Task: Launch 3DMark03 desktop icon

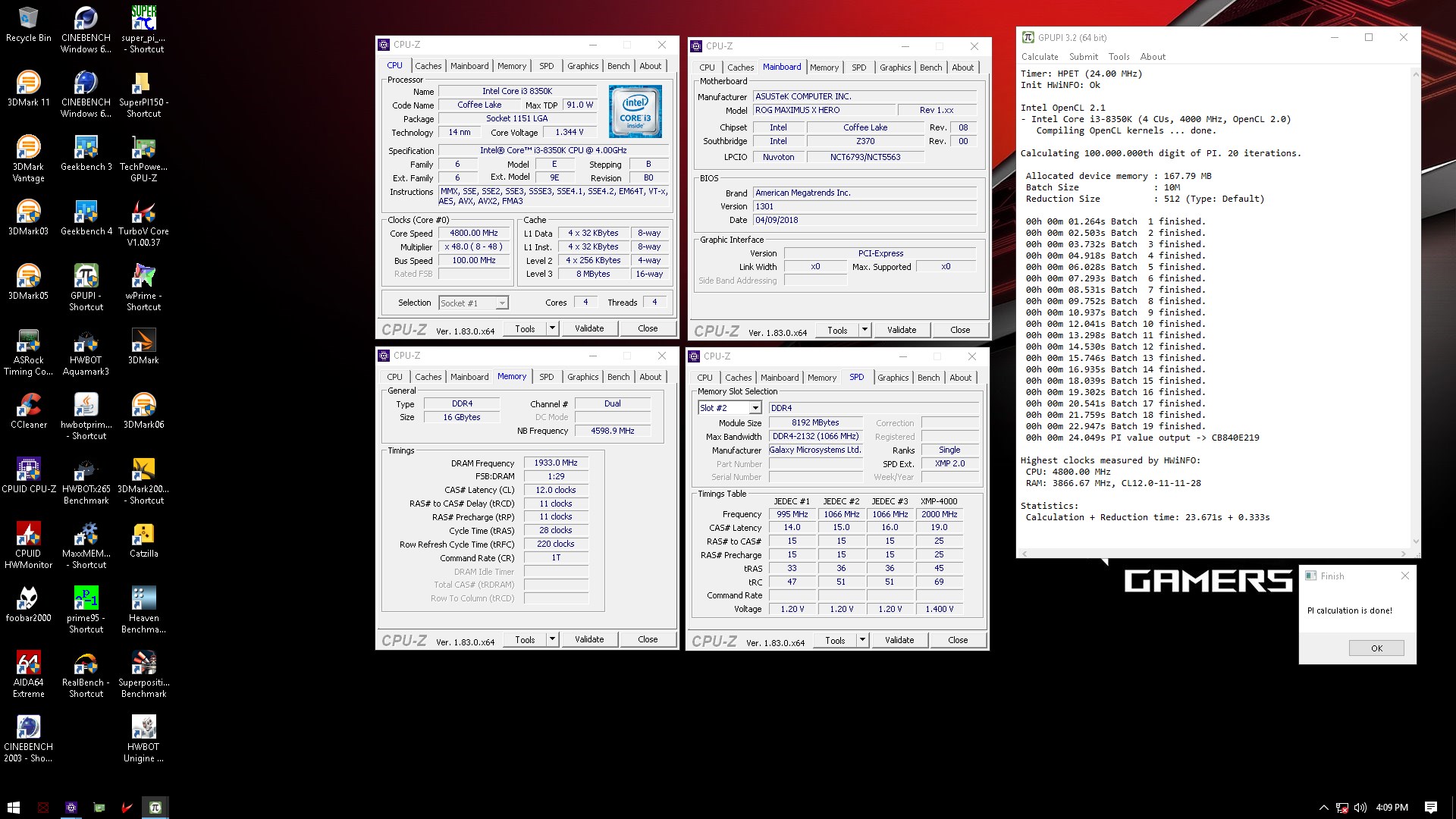Action: coord(28,218)
